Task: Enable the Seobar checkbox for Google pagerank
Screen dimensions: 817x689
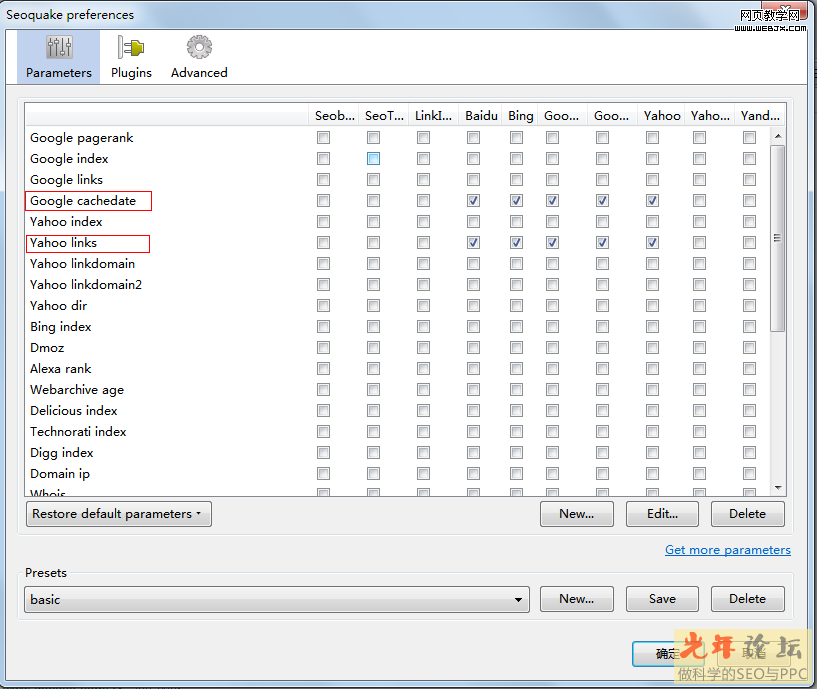Action: pos(323,137)
